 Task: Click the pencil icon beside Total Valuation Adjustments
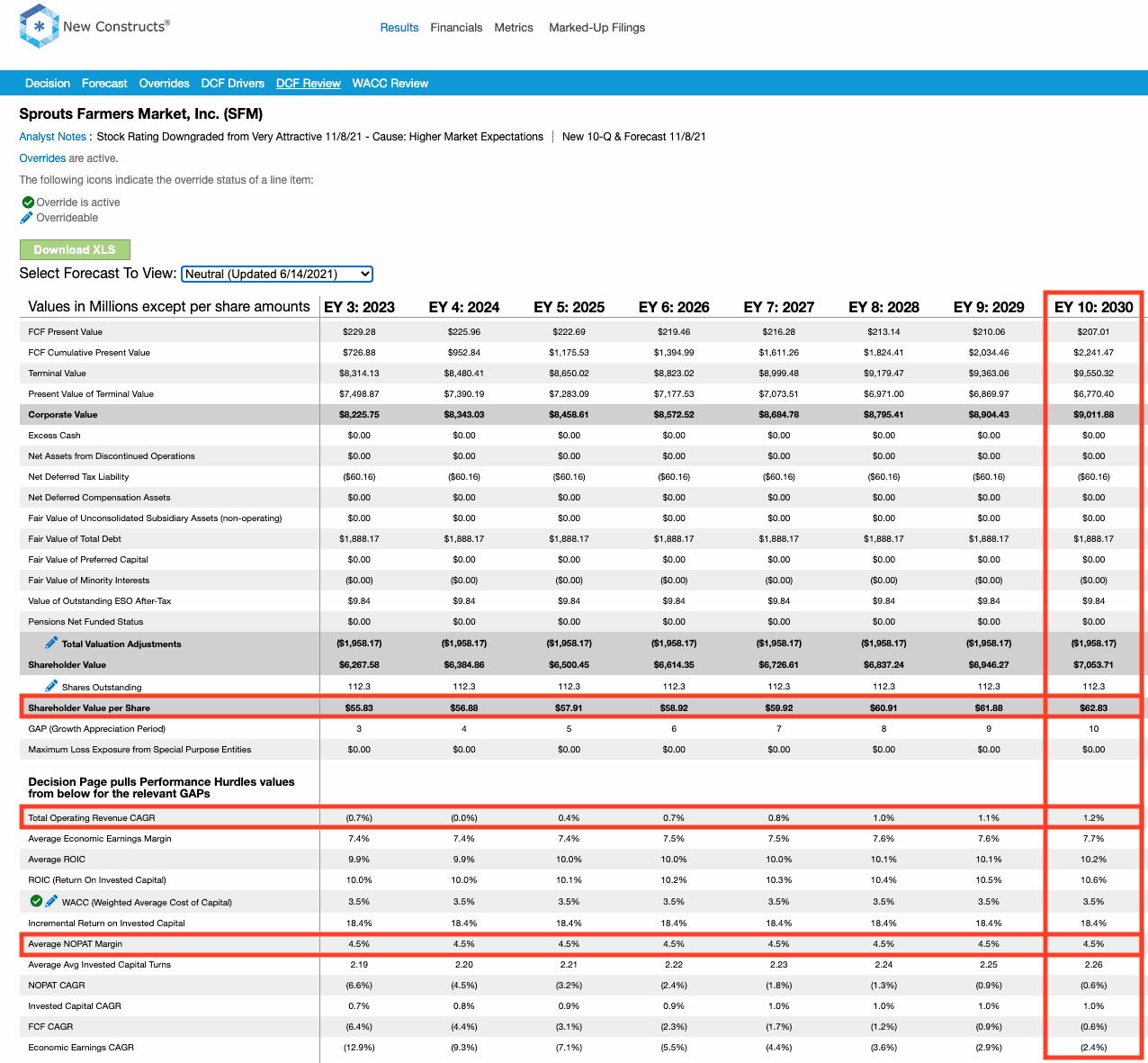tap(52, 643)
